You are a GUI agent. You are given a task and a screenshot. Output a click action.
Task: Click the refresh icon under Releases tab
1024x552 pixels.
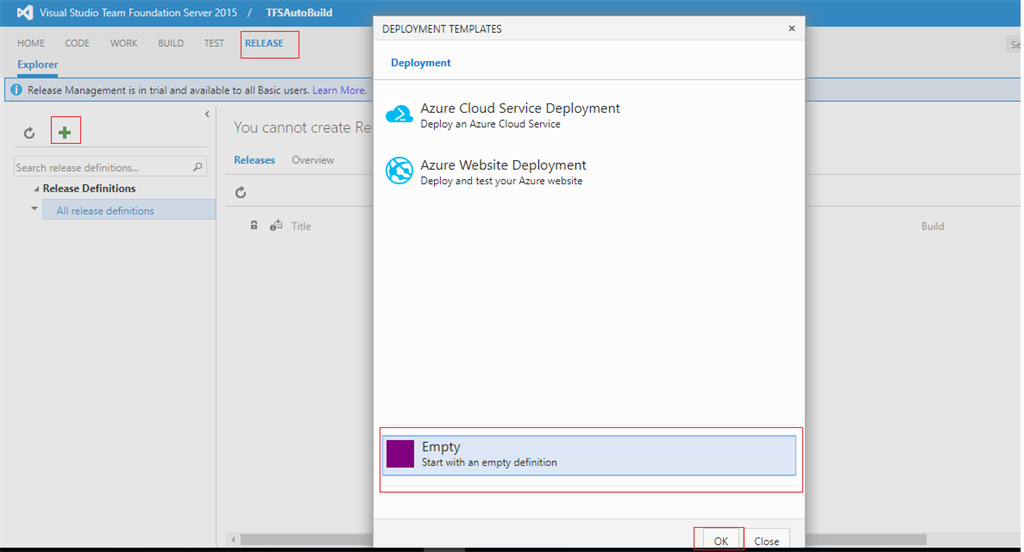click(x=241, y=193)
